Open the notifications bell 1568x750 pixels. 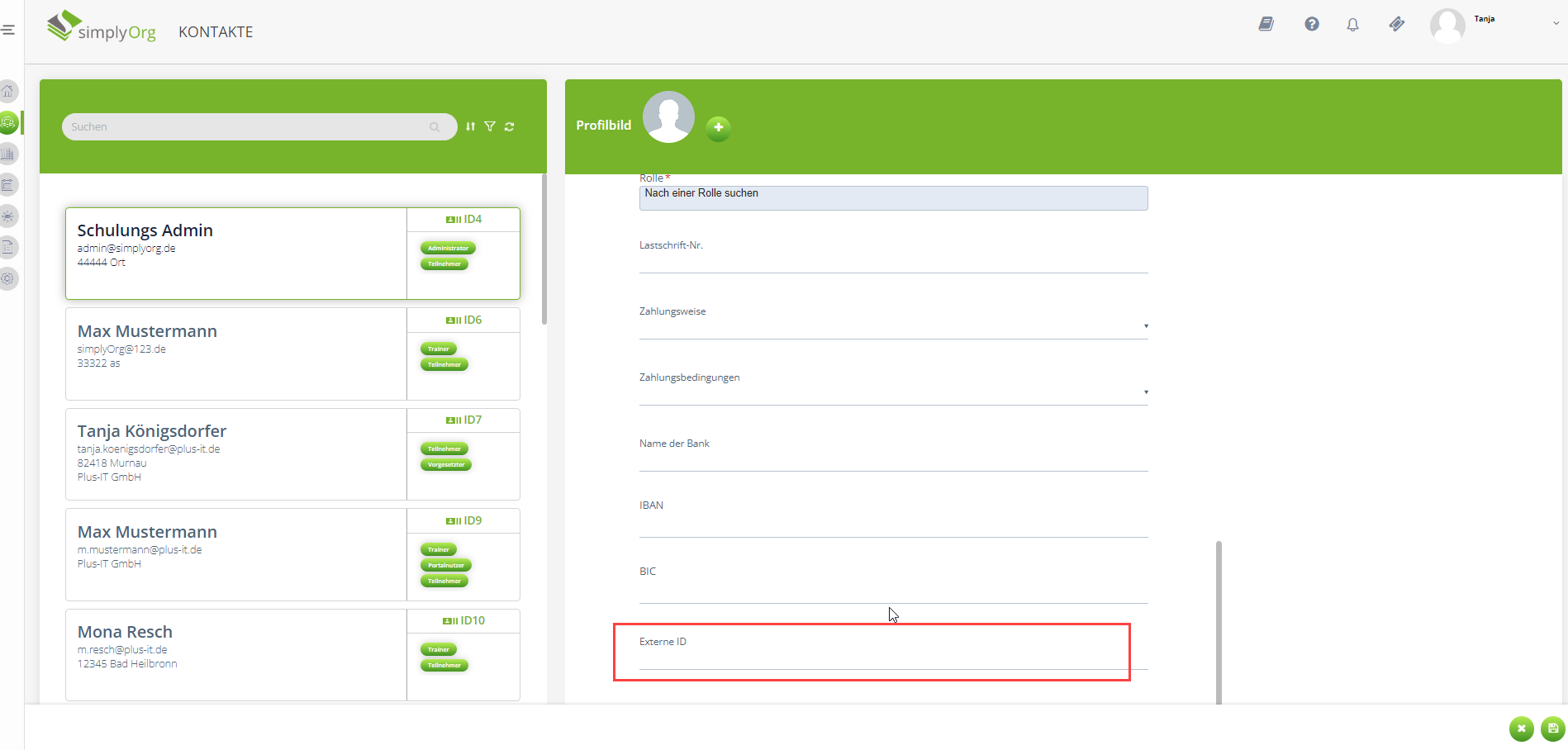(x=1352, y=25)
